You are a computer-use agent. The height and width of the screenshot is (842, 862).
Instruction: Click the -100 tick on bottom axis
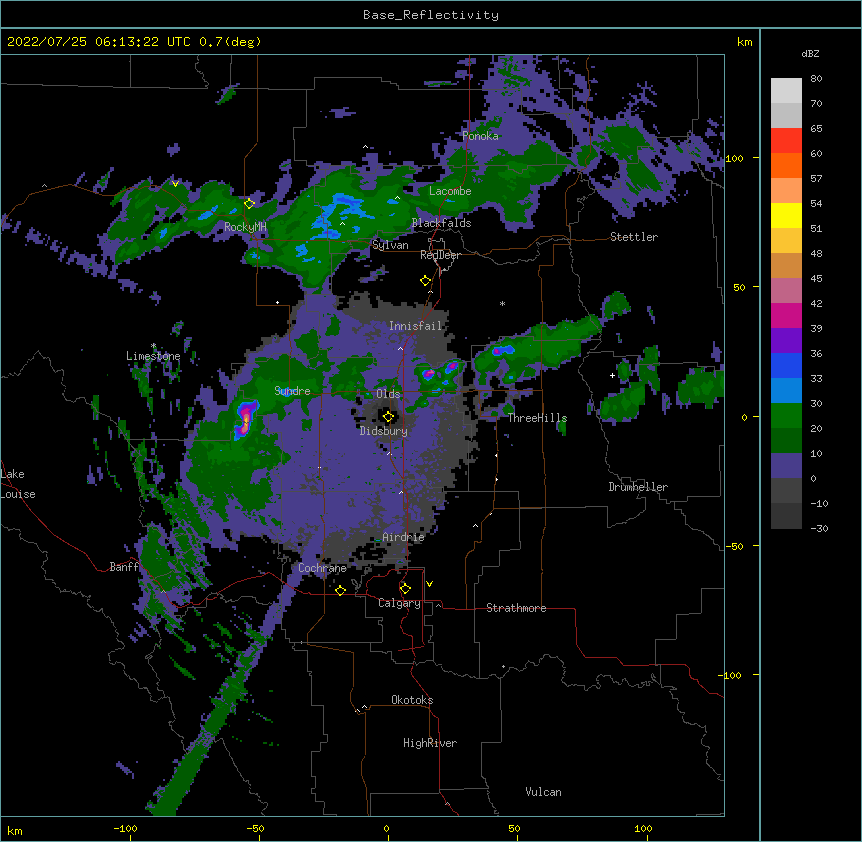pyautogui.click(x=126, y=828)
